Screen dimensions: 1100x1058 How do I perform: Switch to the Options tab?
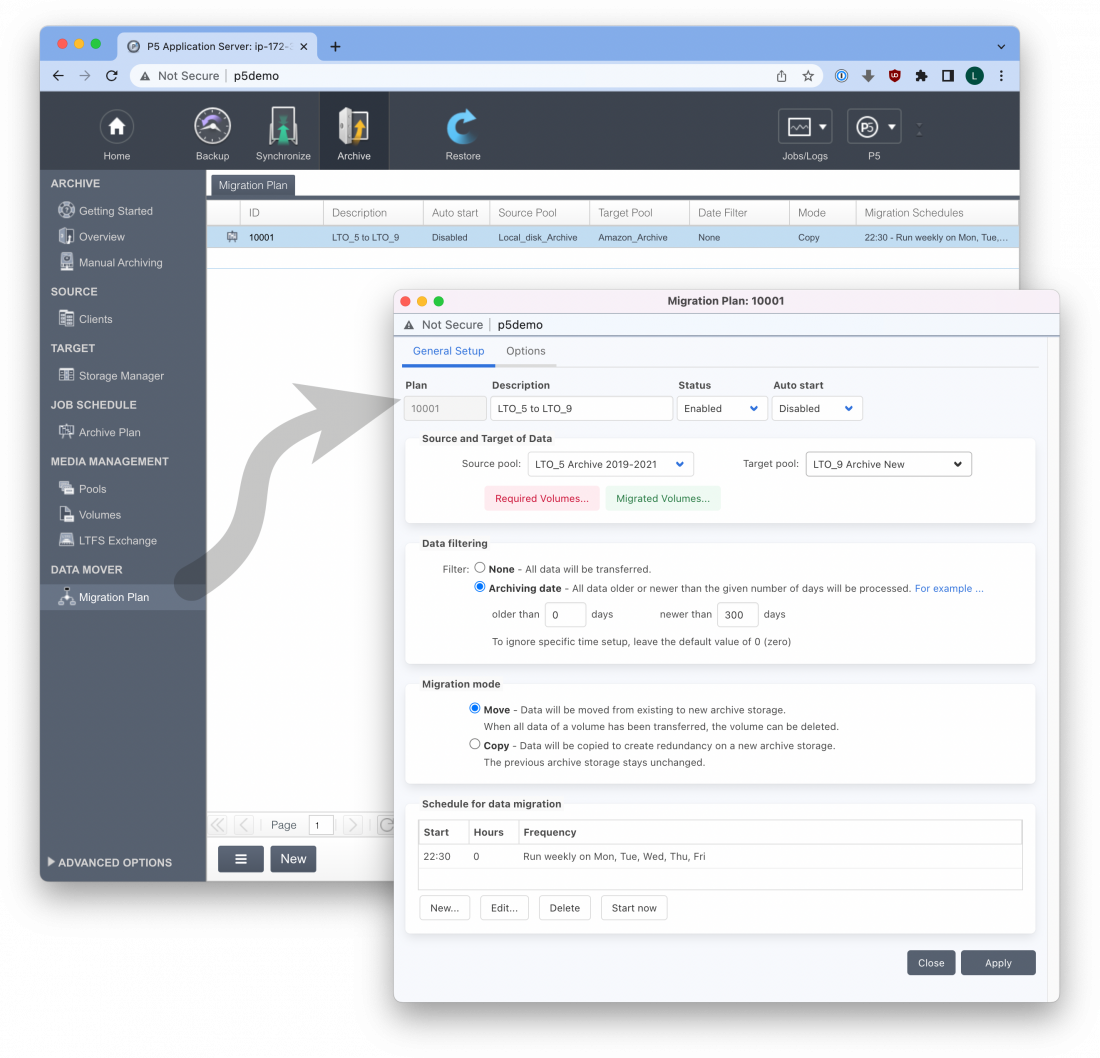pos(525,351)
